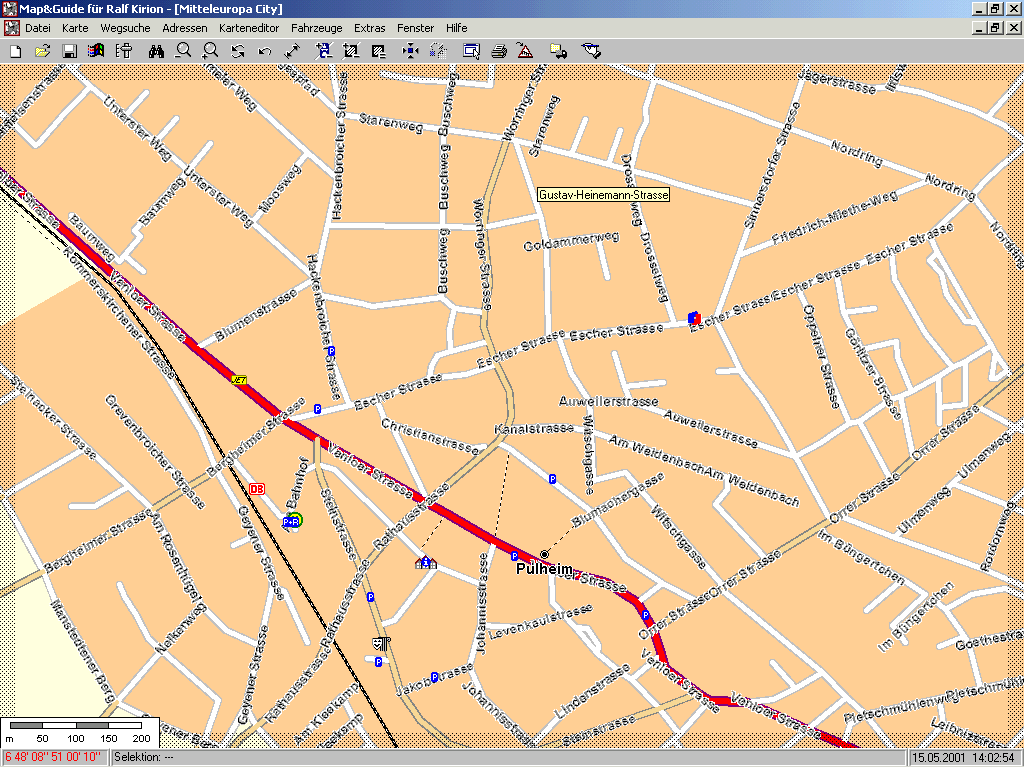Restore the inner Mitteleuropa City document window
Image resolution: width=1024 pixels, height=768 pixels.
[x=995, y=28]
